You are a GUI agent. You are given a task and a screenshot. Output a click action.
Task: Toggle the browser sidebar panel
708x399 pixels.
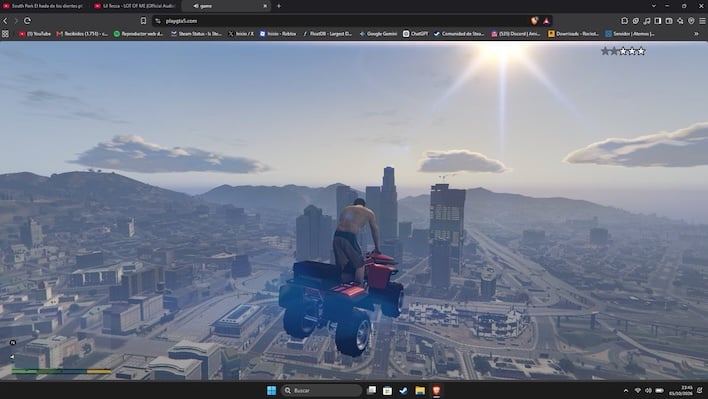[658, 21]
